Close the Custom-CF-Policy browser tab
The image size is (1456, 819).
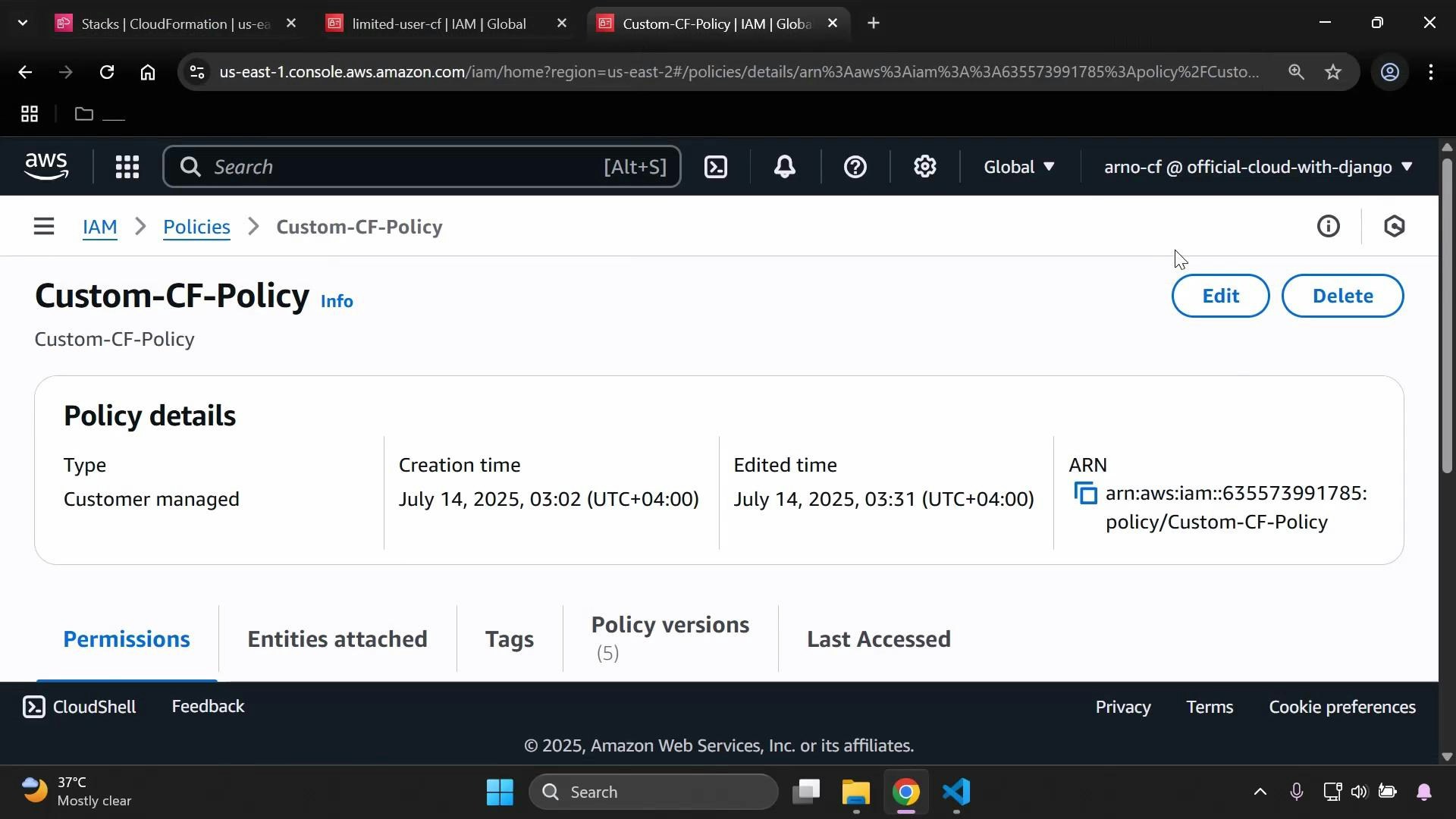point(833,24)
